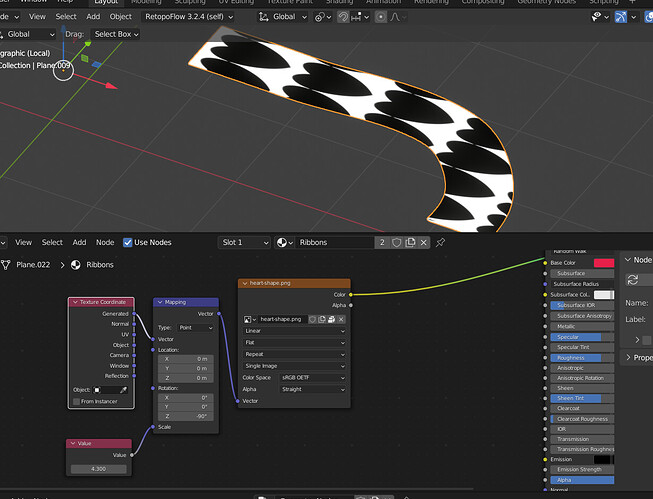Viewport: 653px width, 499px height.
Task: Click new image copy icon in heart-shape.png node
Action: click(322, 319)
